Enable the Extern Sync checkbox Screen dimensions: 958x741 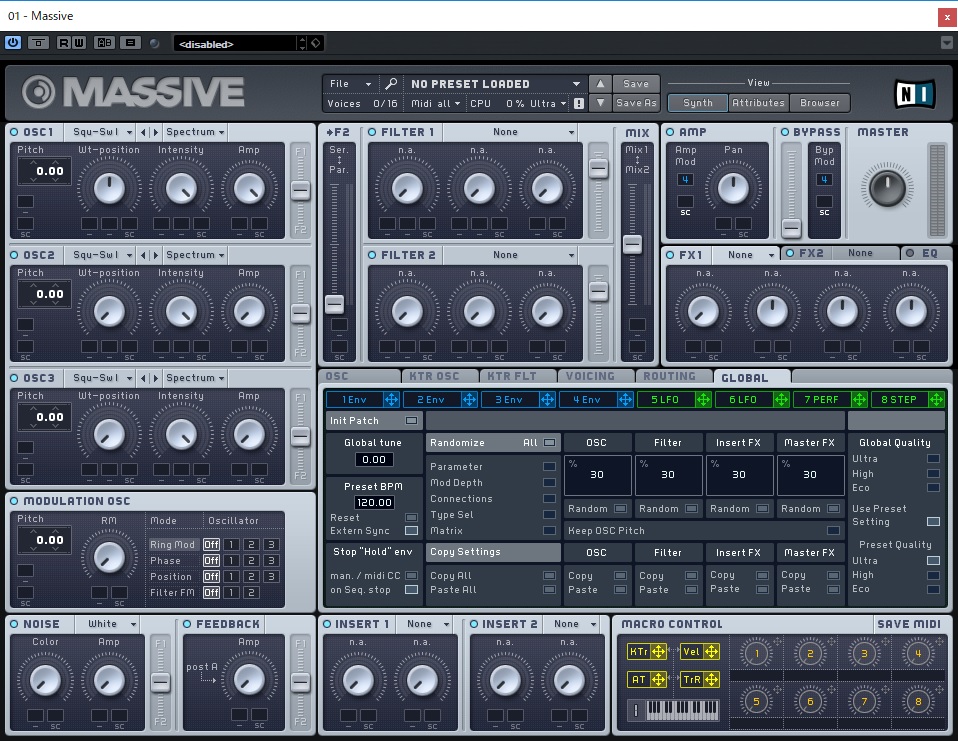tap(412, 530)
